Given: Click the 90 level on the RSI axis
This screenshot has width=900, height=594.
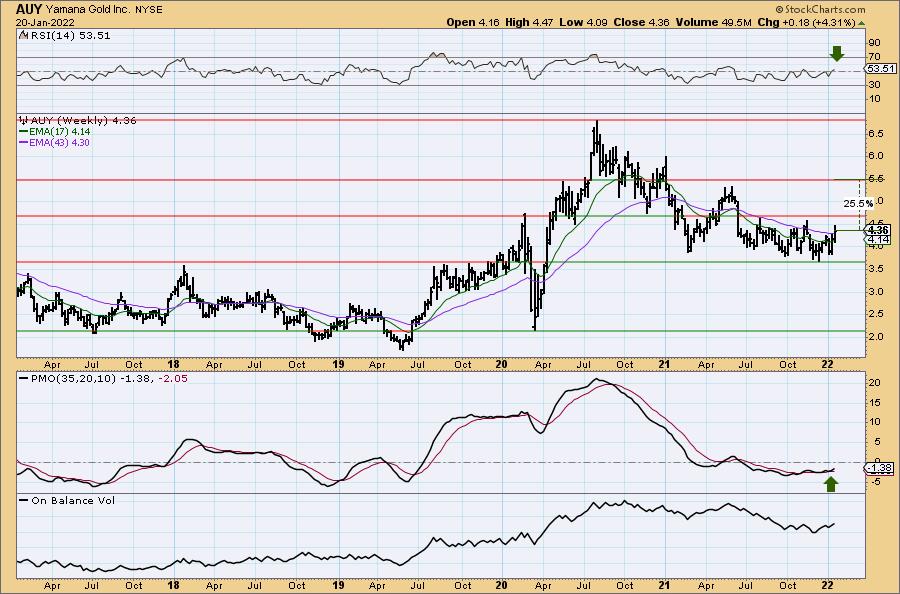Looking at the screenshot, I should coord(874,42).
